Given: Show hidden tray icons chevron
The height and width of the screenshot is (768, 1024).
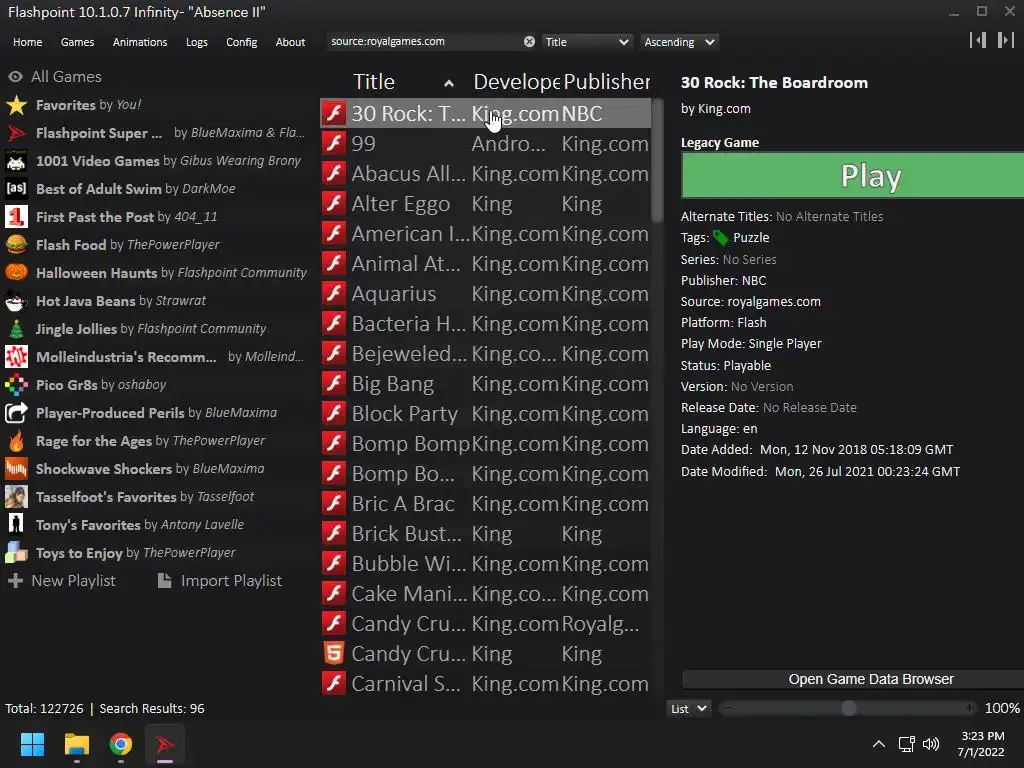Looking at the screenshot, I should (x=879, y=744).
